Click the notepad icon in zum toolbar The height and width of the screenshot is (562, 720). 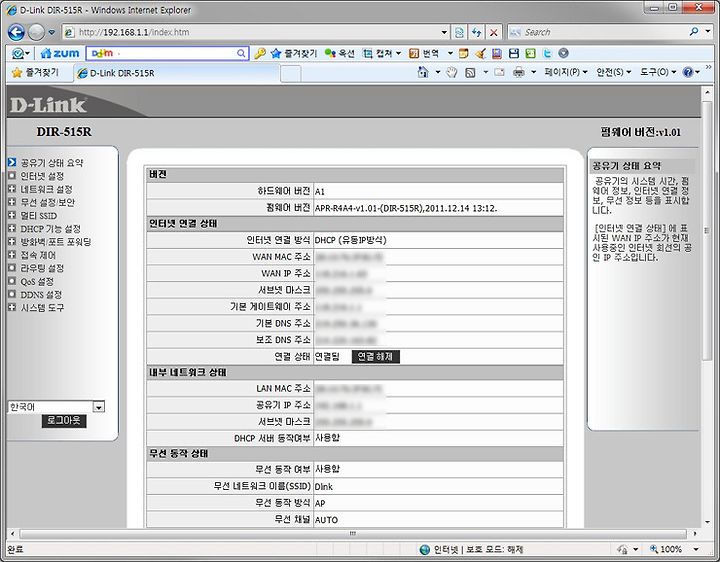[464, 53]
